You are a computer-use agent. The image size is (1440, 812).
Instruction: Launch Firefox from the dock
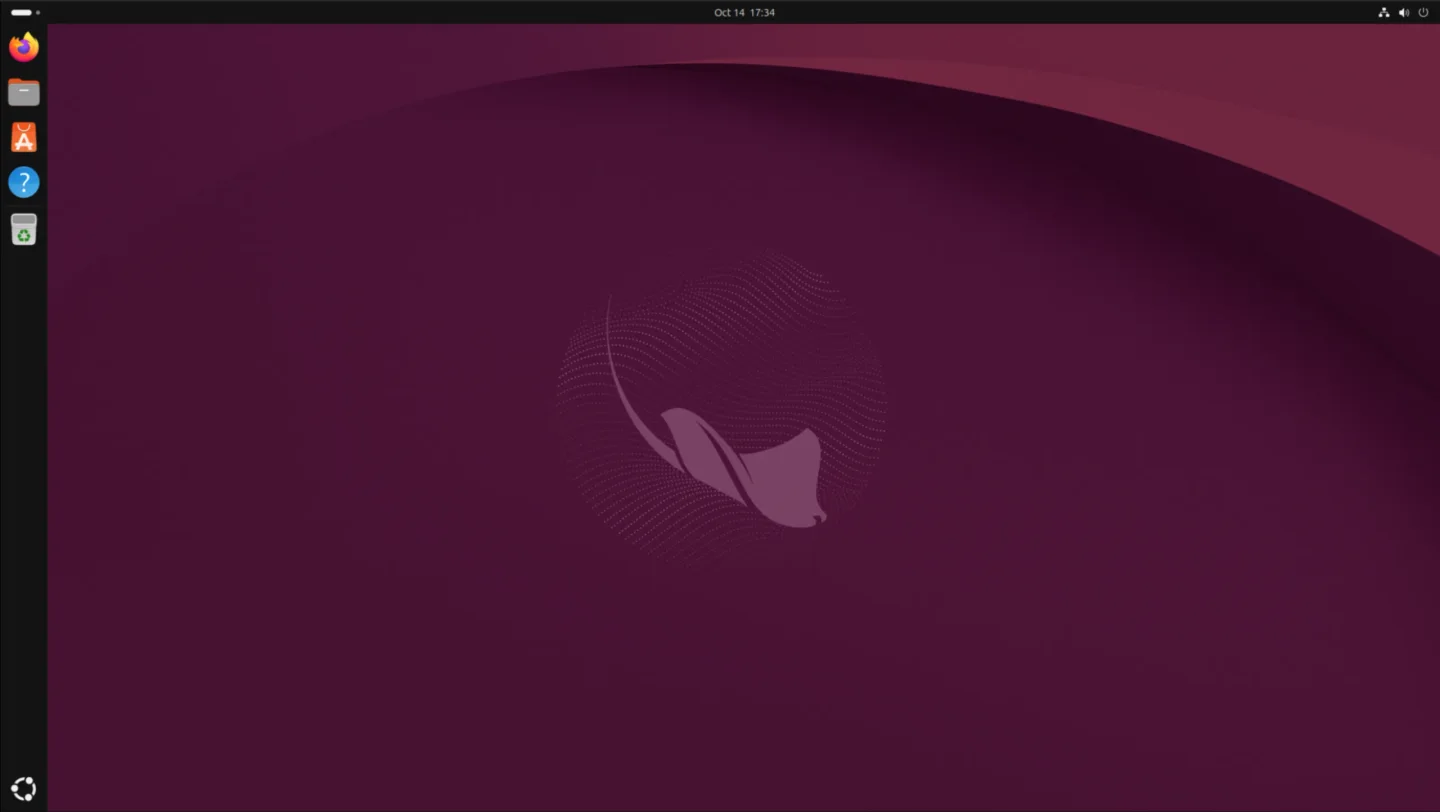coord(23,47)
